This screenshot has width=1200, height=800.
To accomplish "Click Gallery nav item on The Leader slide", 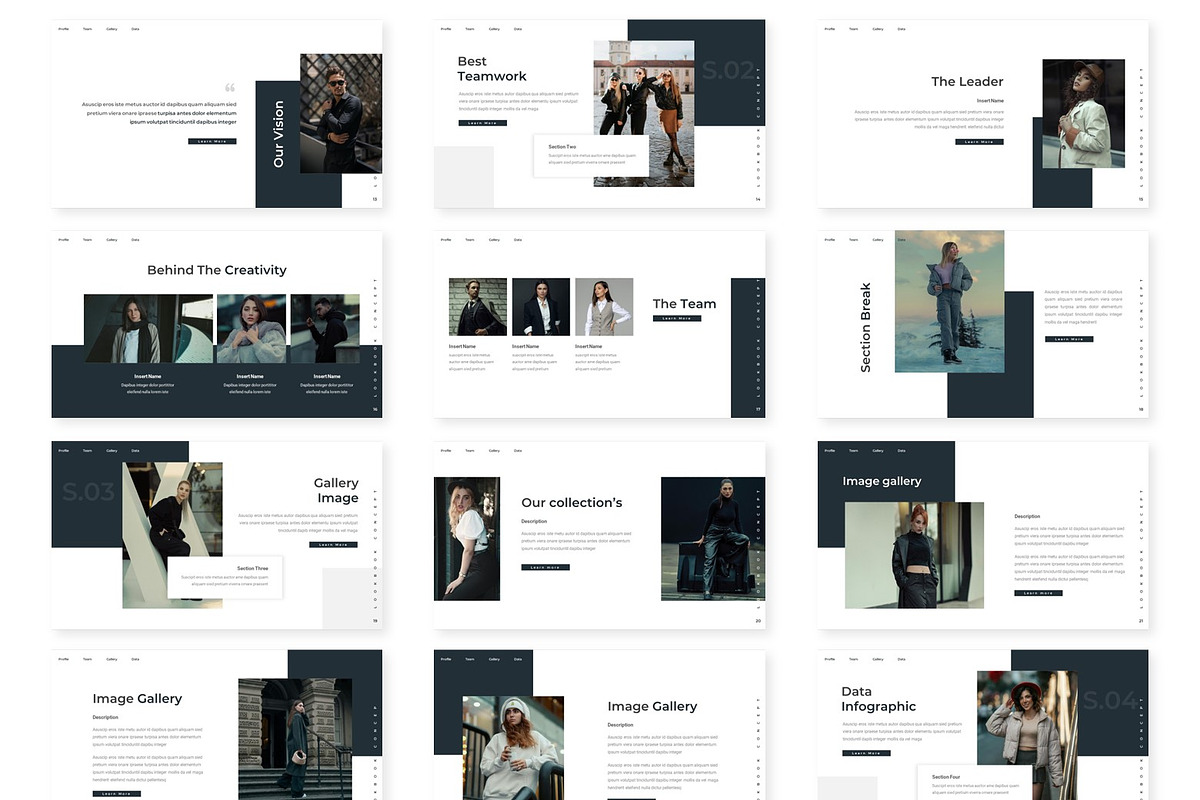I will pos(878,29).
